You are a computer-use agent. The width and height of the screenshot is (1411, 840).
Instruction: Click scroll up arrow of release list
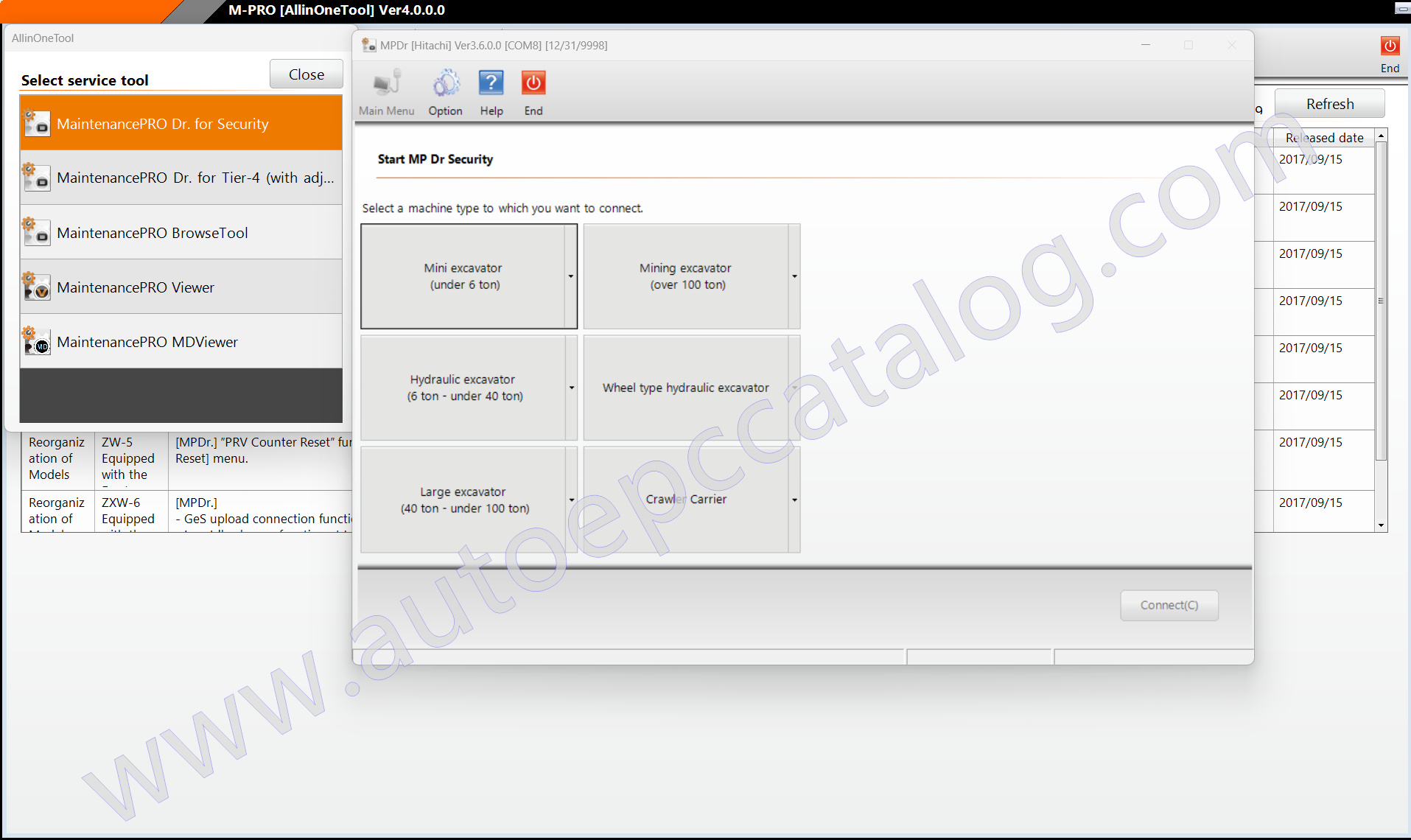point(1382,136)
